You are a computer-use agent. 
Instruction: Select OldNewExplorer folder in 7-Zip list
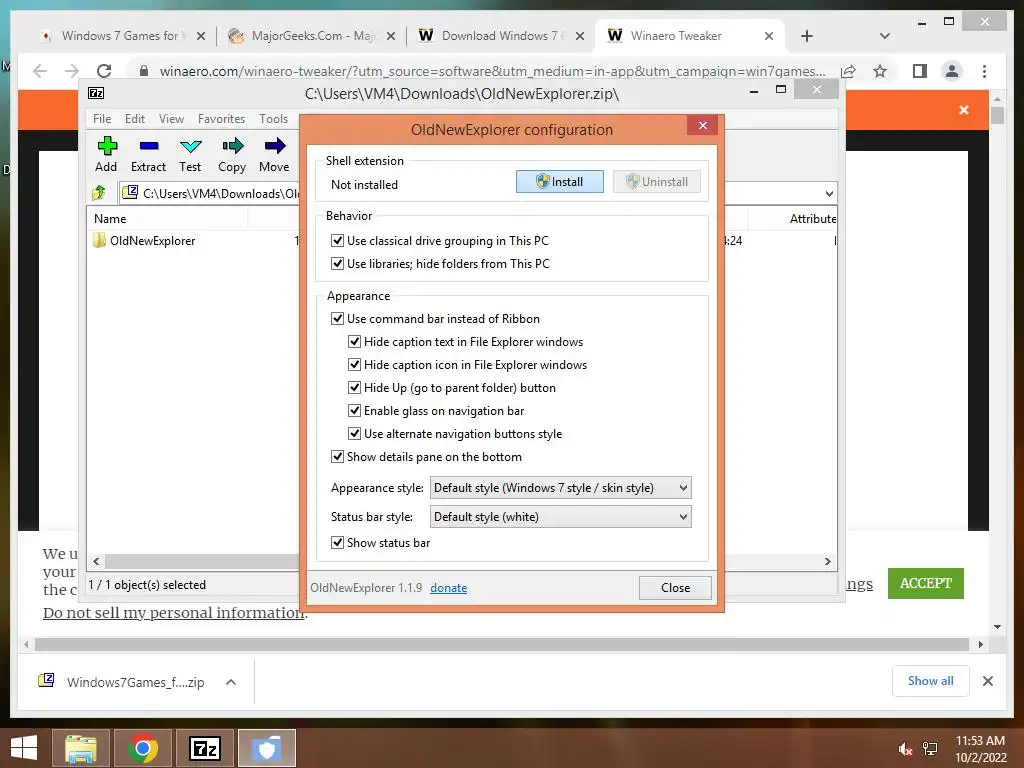coord(152,240)
